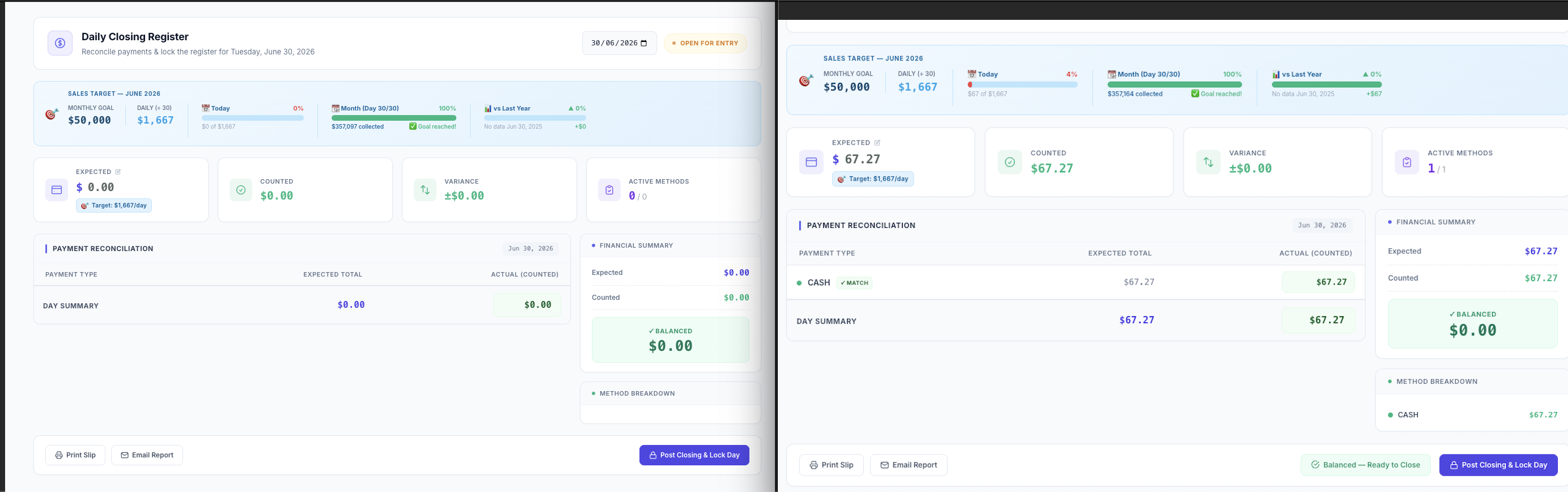The width and height of the screenshot is (1568, 492).
Task: Click the card icon in the Expected $ 0.00 tile
Action: click(57, 190)
